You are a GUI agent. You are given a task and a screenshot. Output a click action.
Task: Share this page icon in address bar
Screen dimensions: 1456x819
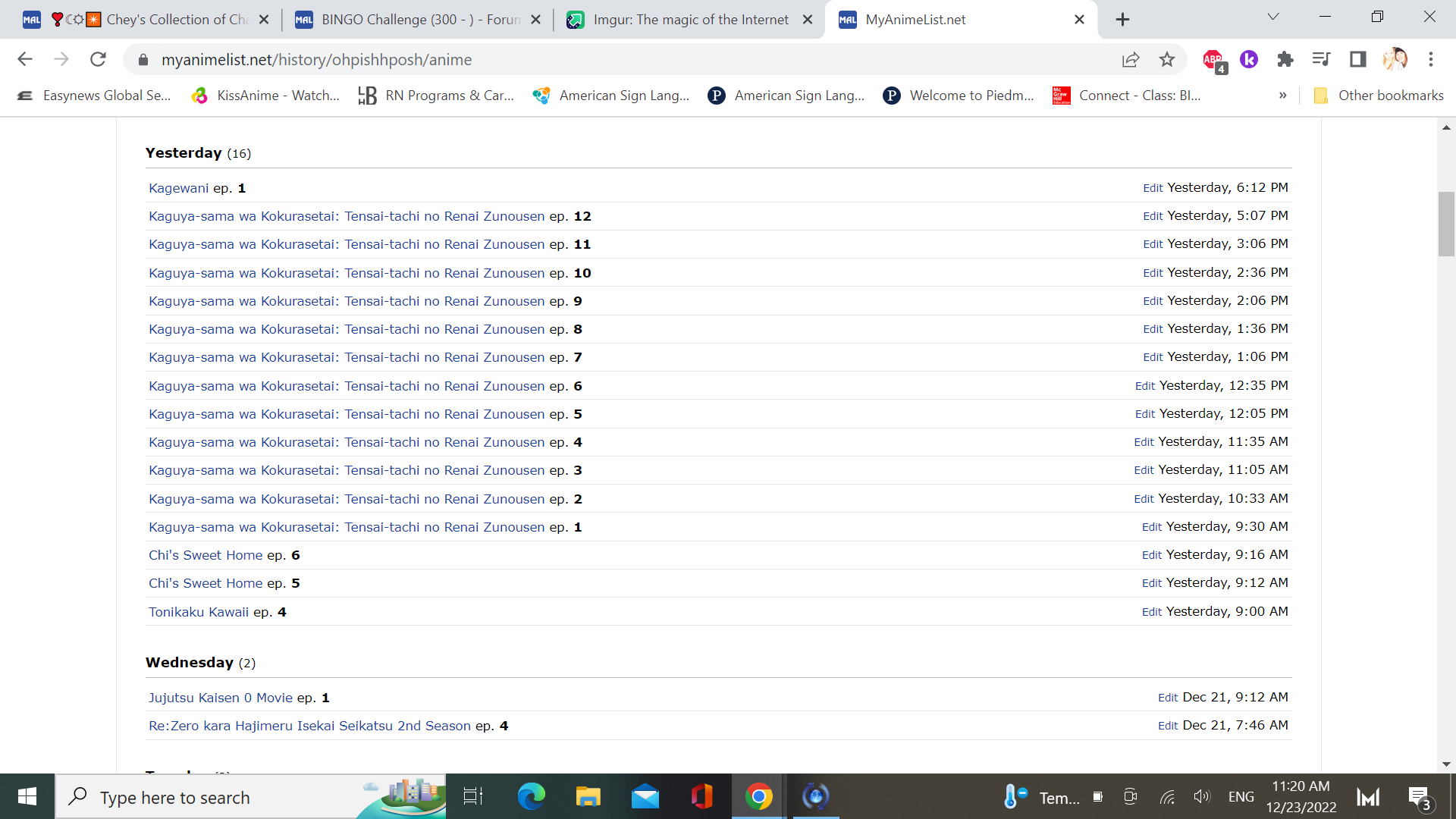[1131, 59]
